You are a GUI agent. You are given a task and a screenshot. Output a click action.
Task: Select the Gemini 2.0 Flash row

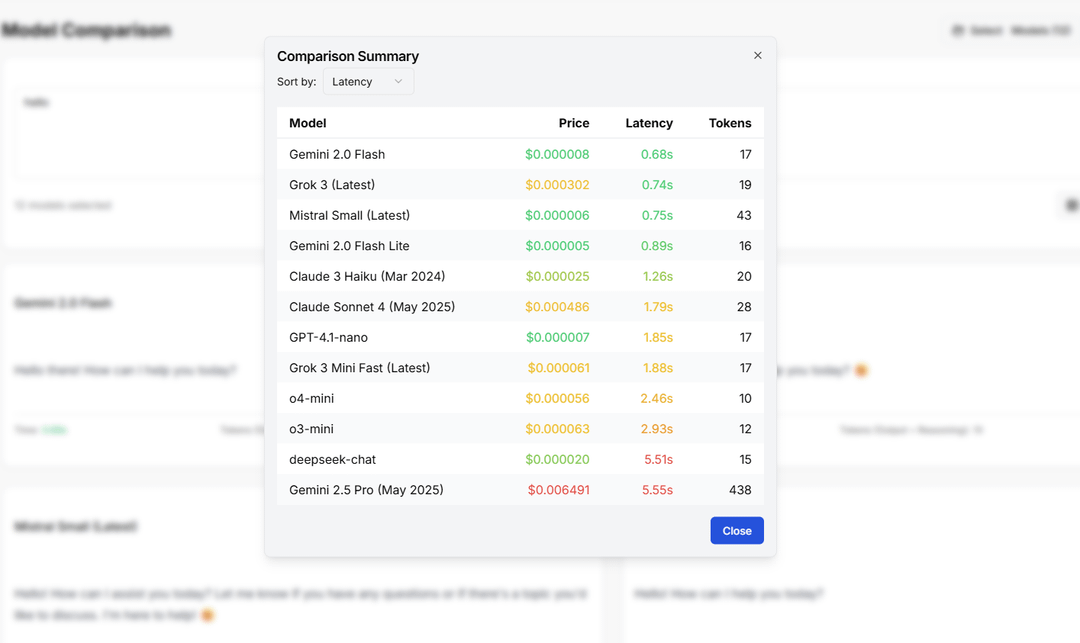520,154
